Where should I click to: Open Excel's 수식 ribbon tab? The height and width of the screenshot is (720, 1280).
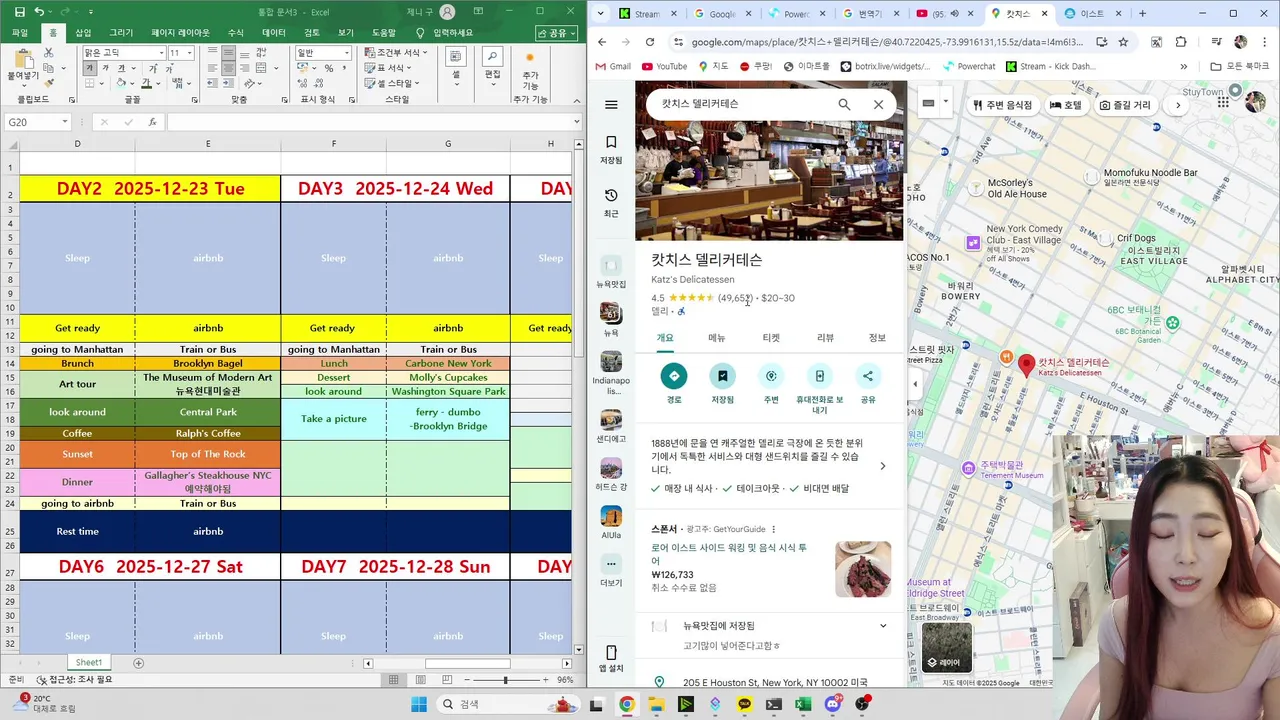[235, 33]
